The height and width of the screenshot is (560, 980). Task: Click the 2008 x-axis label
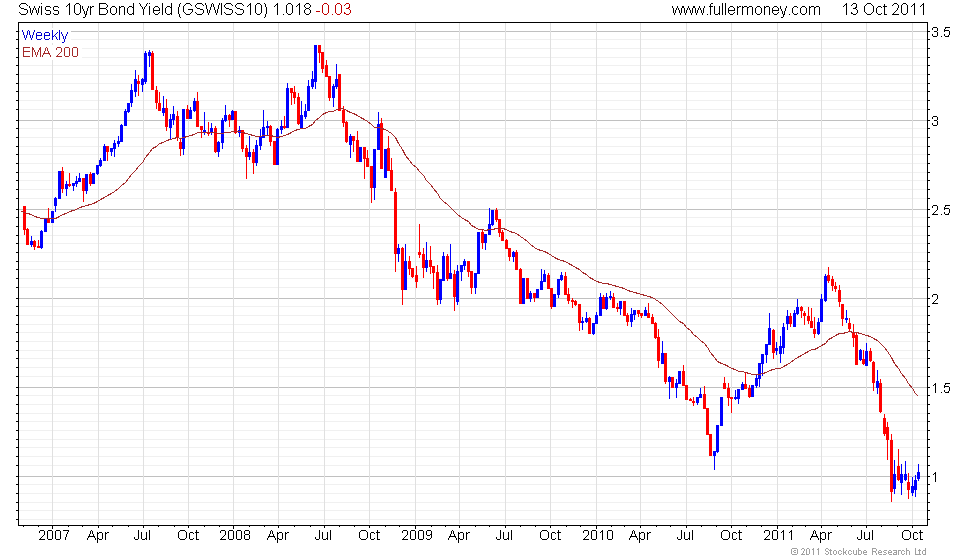[x=235, y=535]
